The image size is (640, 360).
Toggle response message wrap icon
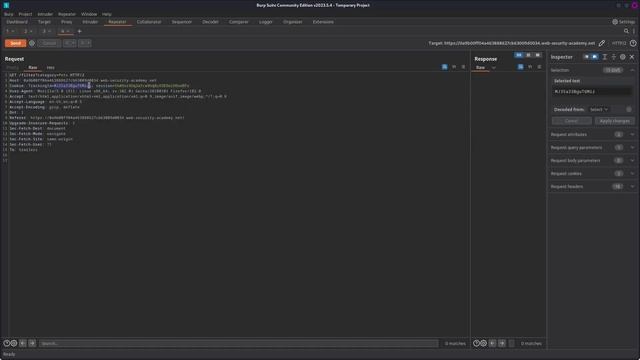tap(520, 67)
